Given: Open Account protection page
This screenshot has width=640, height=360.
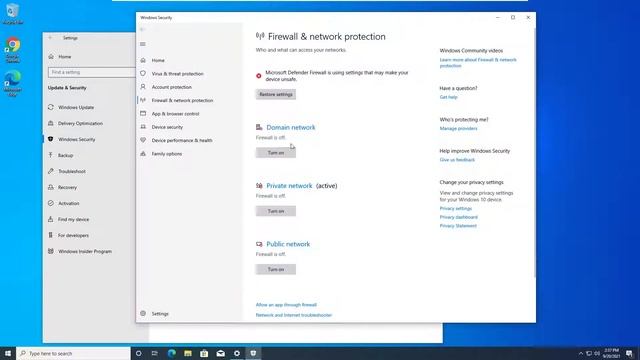Looking at the screenshot, I should point(172,87).
